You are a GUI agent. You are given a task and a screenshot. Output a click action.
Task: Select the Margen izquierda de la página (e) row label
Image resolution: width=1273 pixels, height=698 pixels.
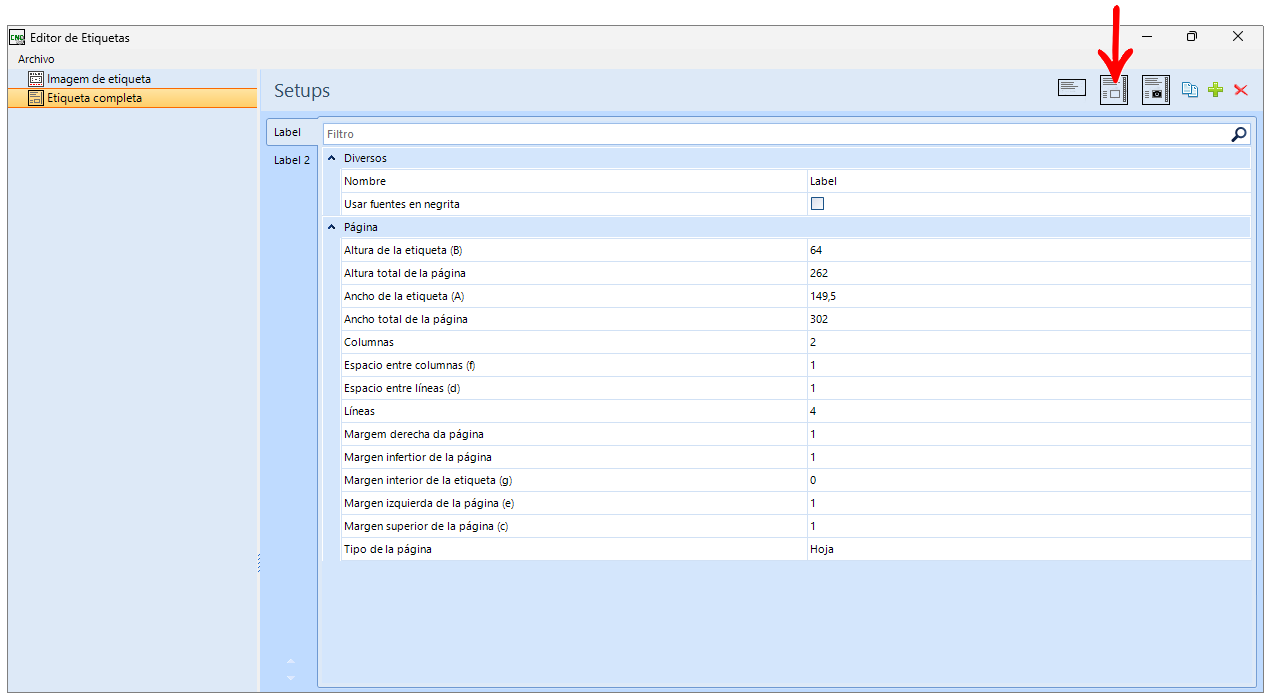tap(430, 503)
